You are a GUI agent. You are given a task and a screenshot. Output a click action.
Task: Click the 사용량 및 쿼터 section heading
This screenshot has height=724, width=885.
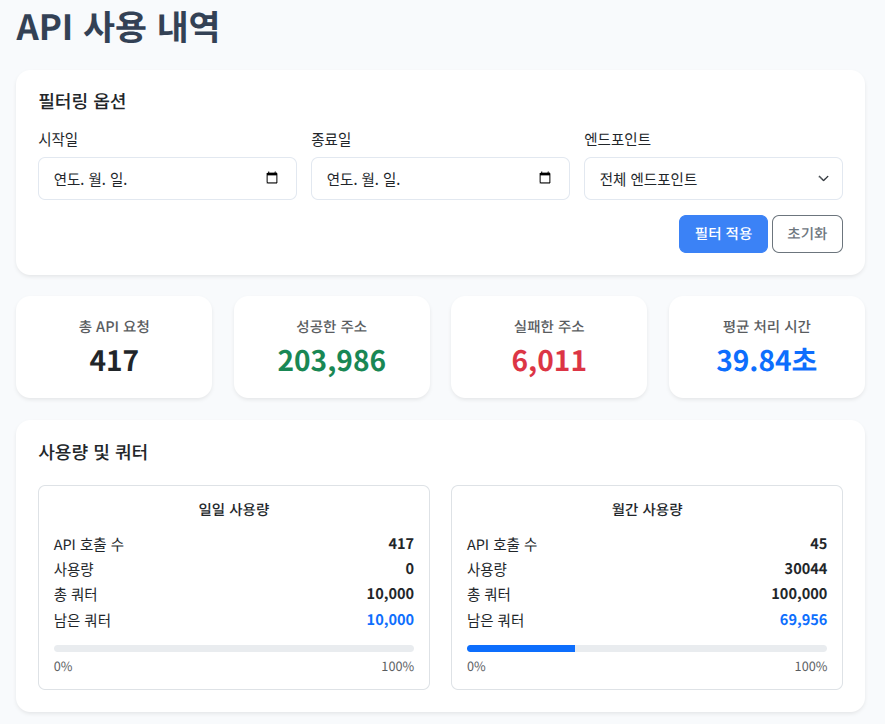(93, 453)
